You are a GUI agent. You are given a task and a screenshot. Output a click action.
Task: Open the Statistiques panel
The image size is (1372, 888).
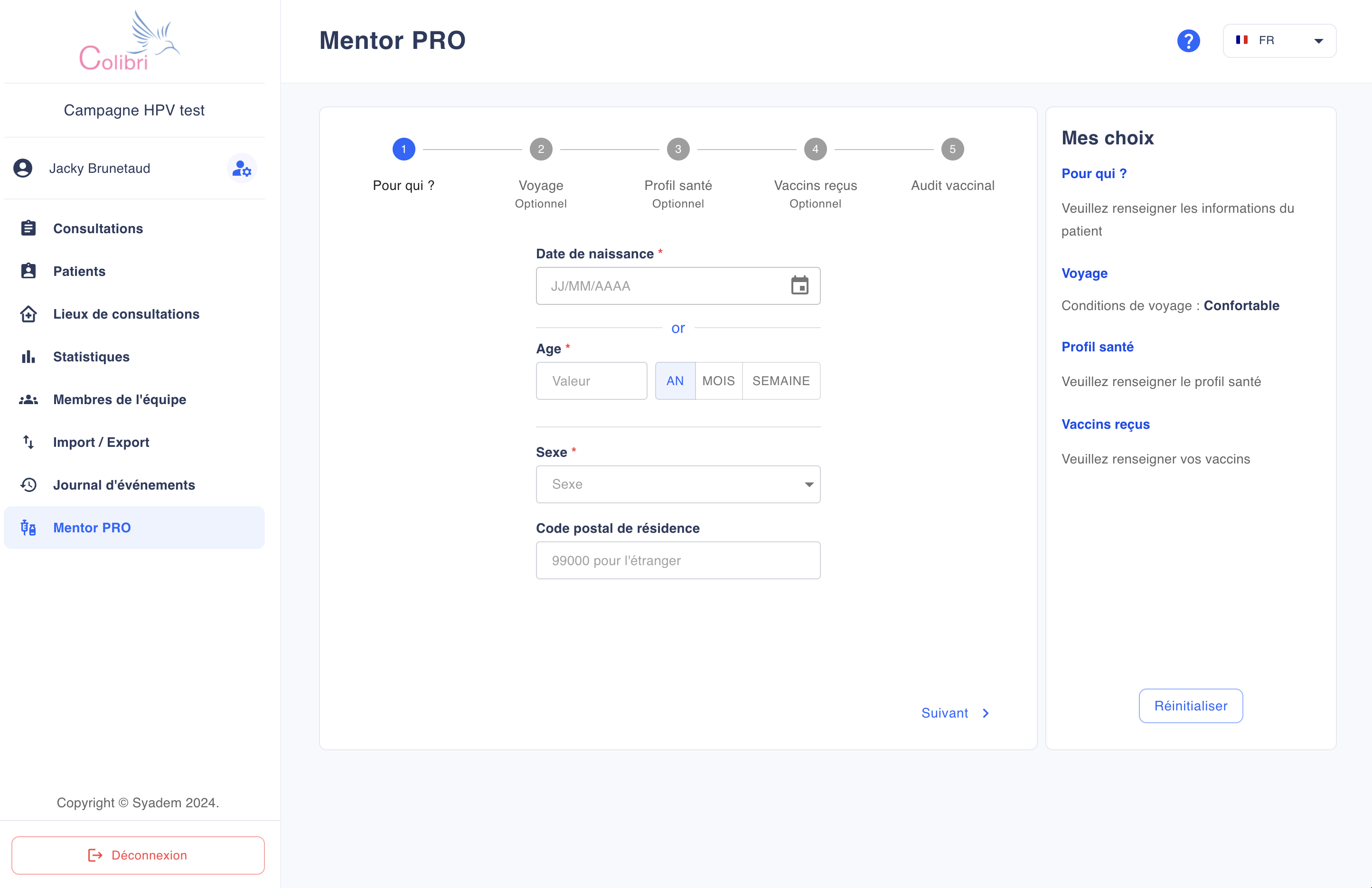[91, 356]
